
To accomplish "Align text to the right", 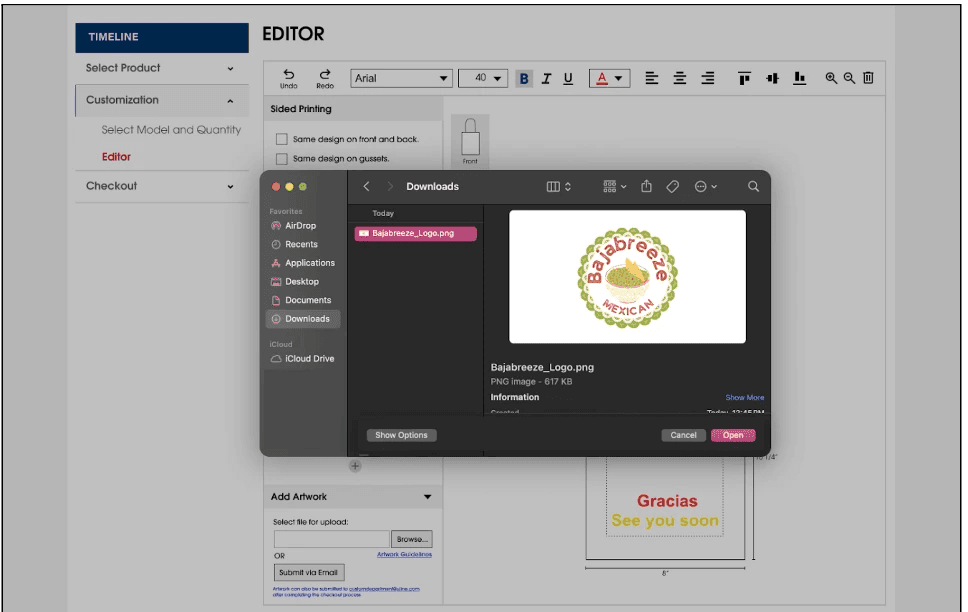I will tap(707, 78).
